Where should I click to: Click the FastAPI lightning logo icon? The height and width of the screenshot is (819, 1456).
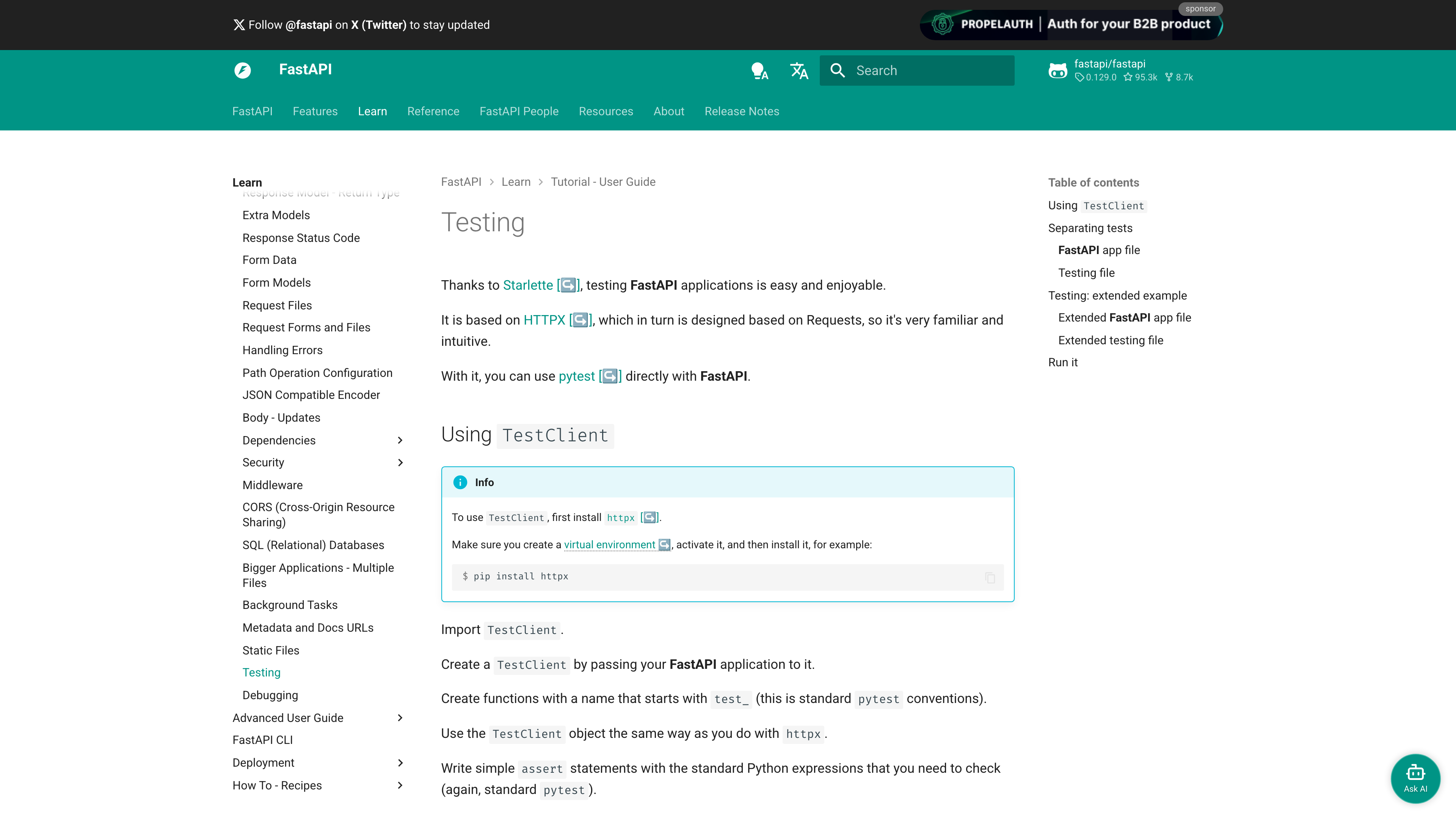pyautogui.click(x=243, y=70)
